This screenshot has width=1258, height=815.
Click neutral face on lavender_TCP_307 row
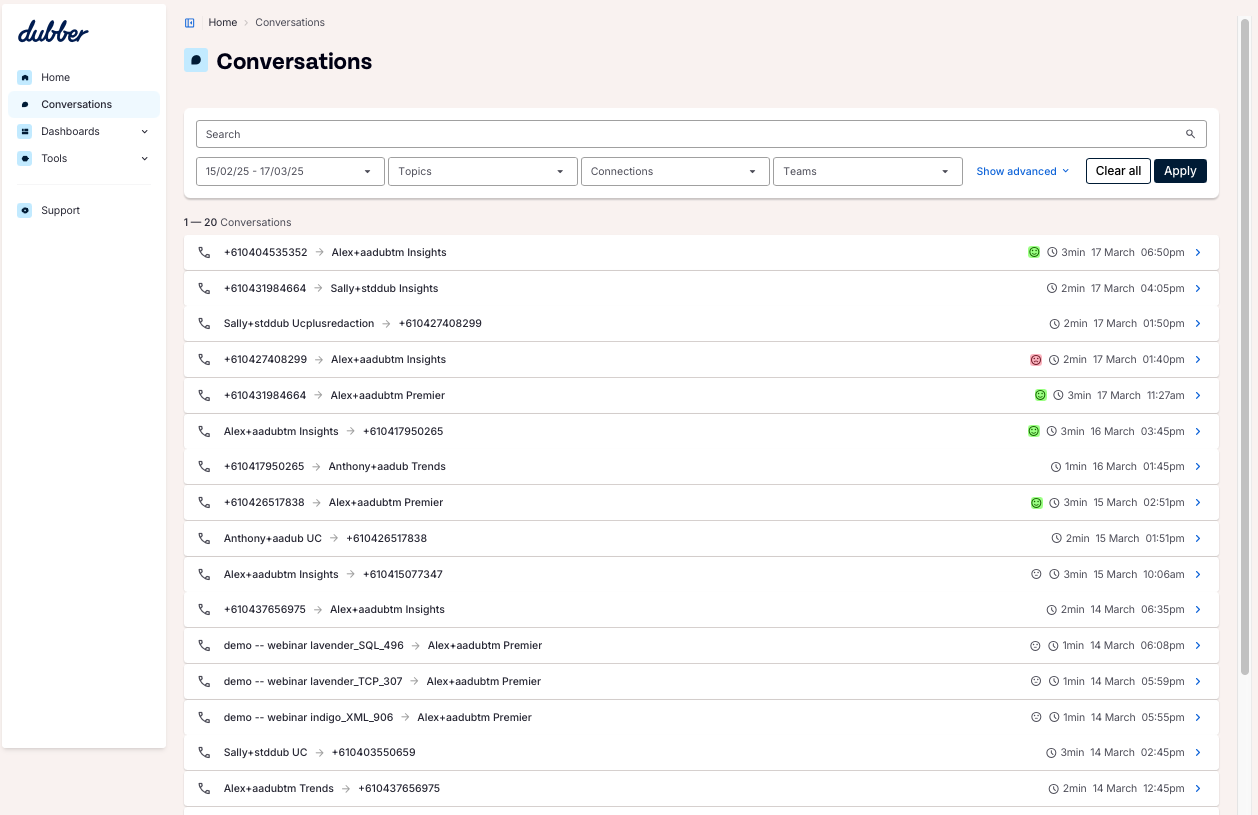tap(1036, 681)
